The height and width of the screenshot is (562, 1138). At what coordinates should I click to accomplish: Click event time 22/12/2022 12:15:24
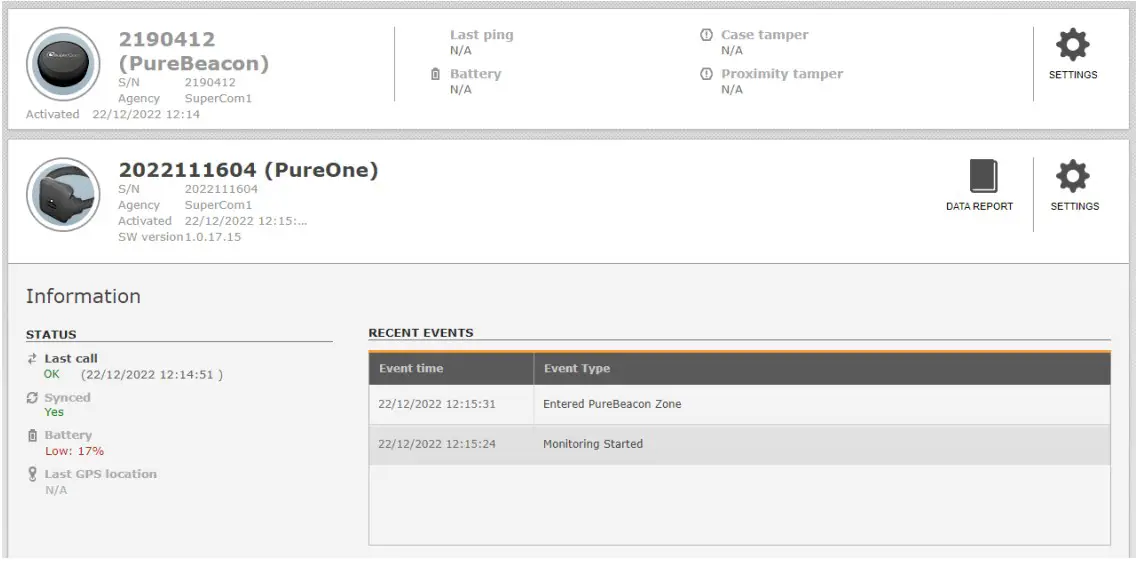(437, 444)
